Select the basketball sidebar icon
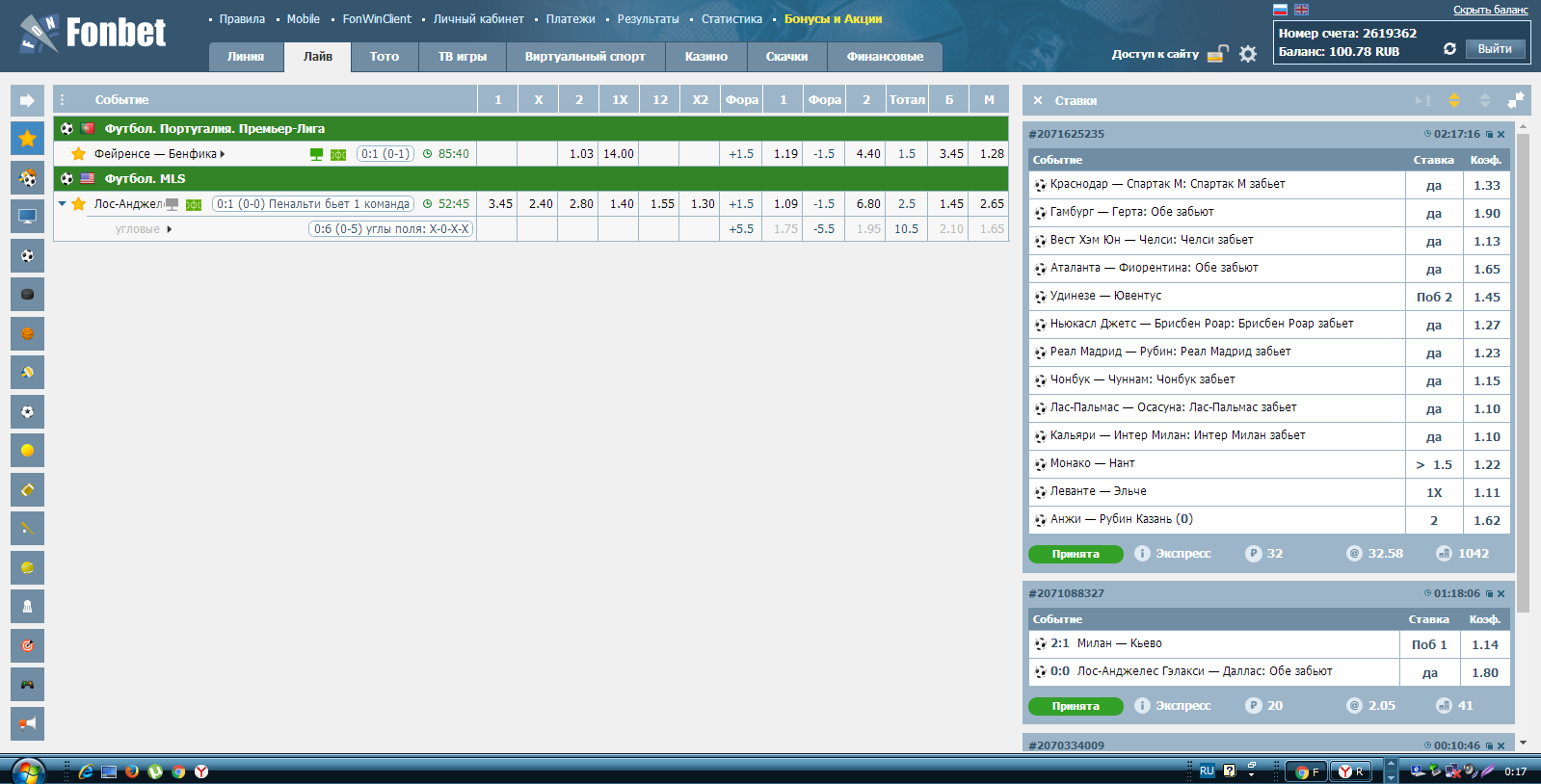The width and height of the screenshot is (1541, 784). [27, 333]
